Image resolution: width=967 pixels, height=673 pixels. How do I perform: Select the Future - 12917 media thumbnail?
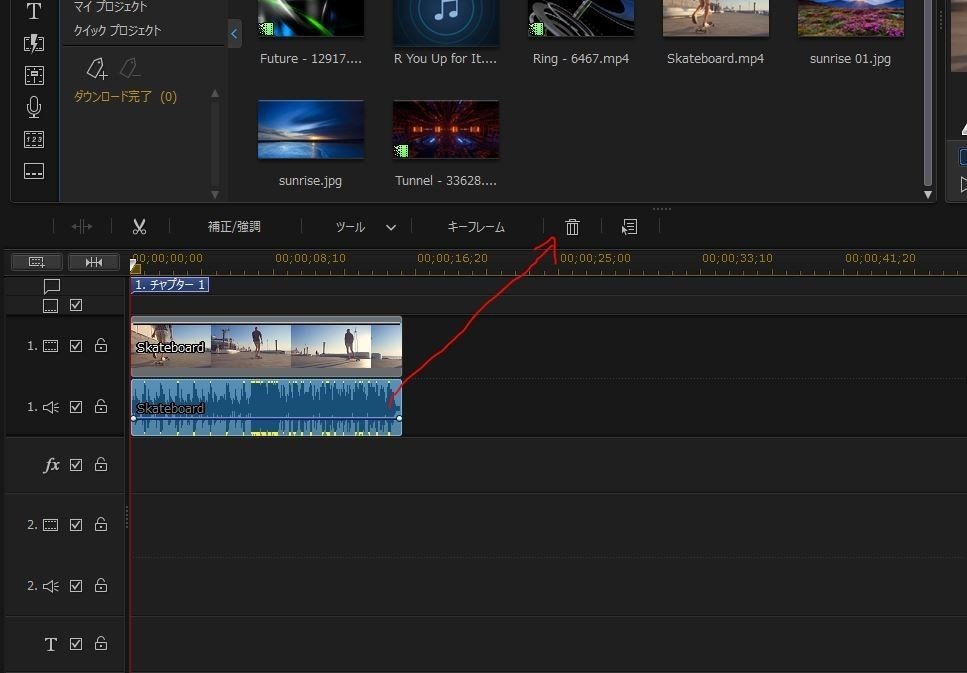tap(311, 18)
